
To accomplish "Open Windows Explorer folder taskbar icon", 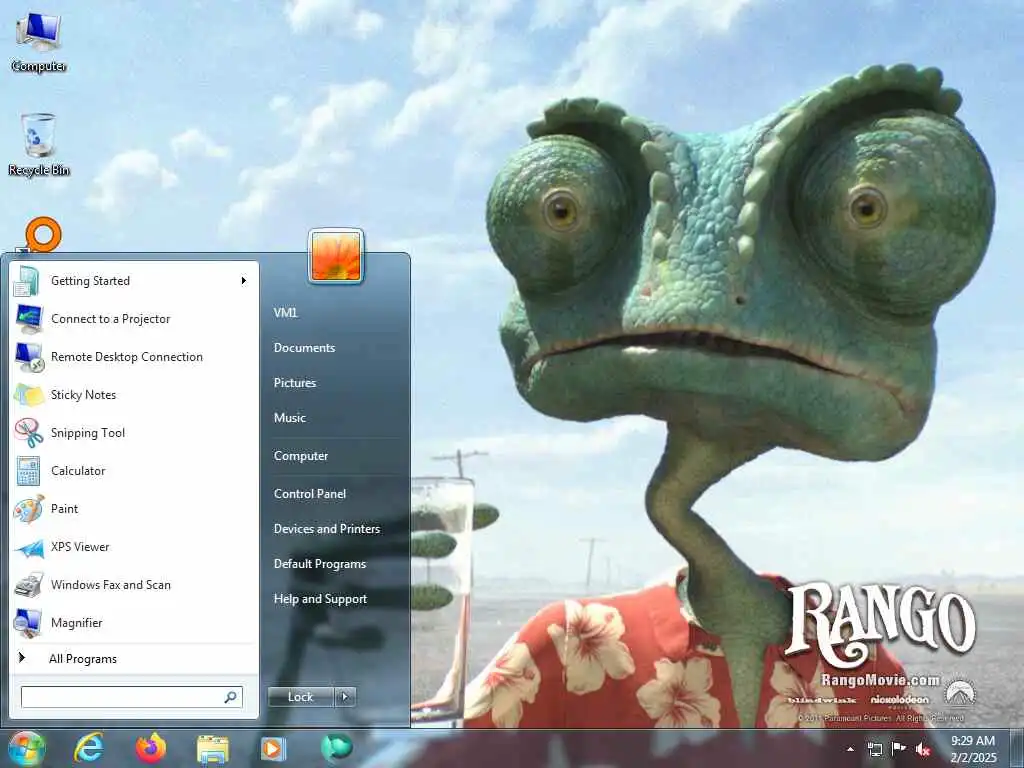I will (213, 750).
